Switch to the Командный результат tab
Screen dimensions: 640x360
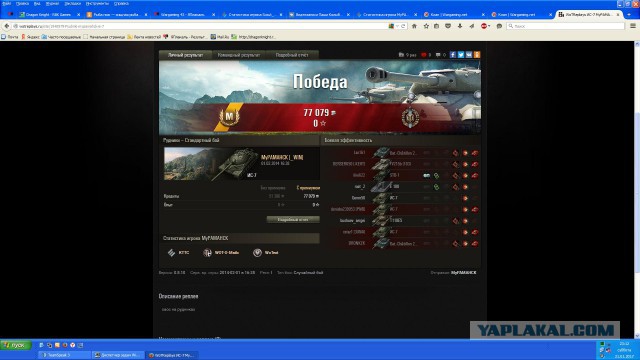pyautogui.click(x=239, y=55)
